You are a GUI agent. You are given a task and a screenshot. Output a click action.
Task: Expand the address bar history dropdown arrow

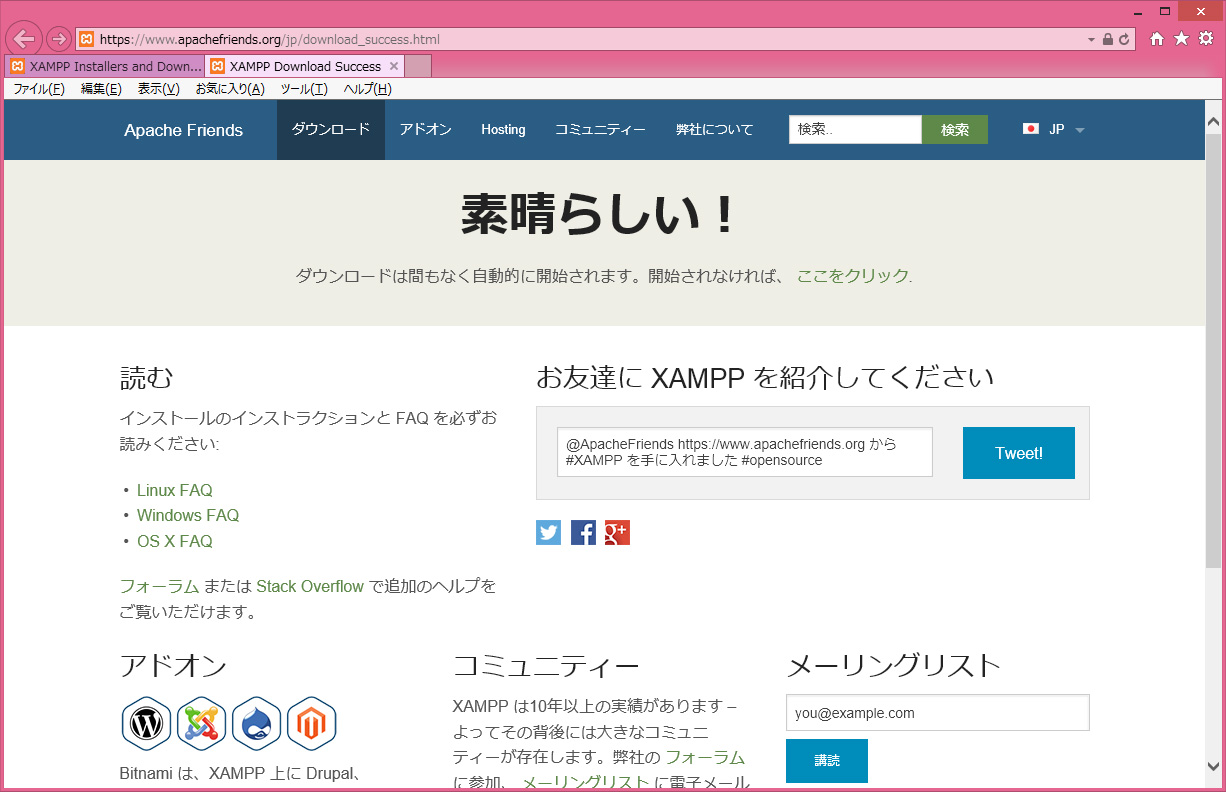1091,40
